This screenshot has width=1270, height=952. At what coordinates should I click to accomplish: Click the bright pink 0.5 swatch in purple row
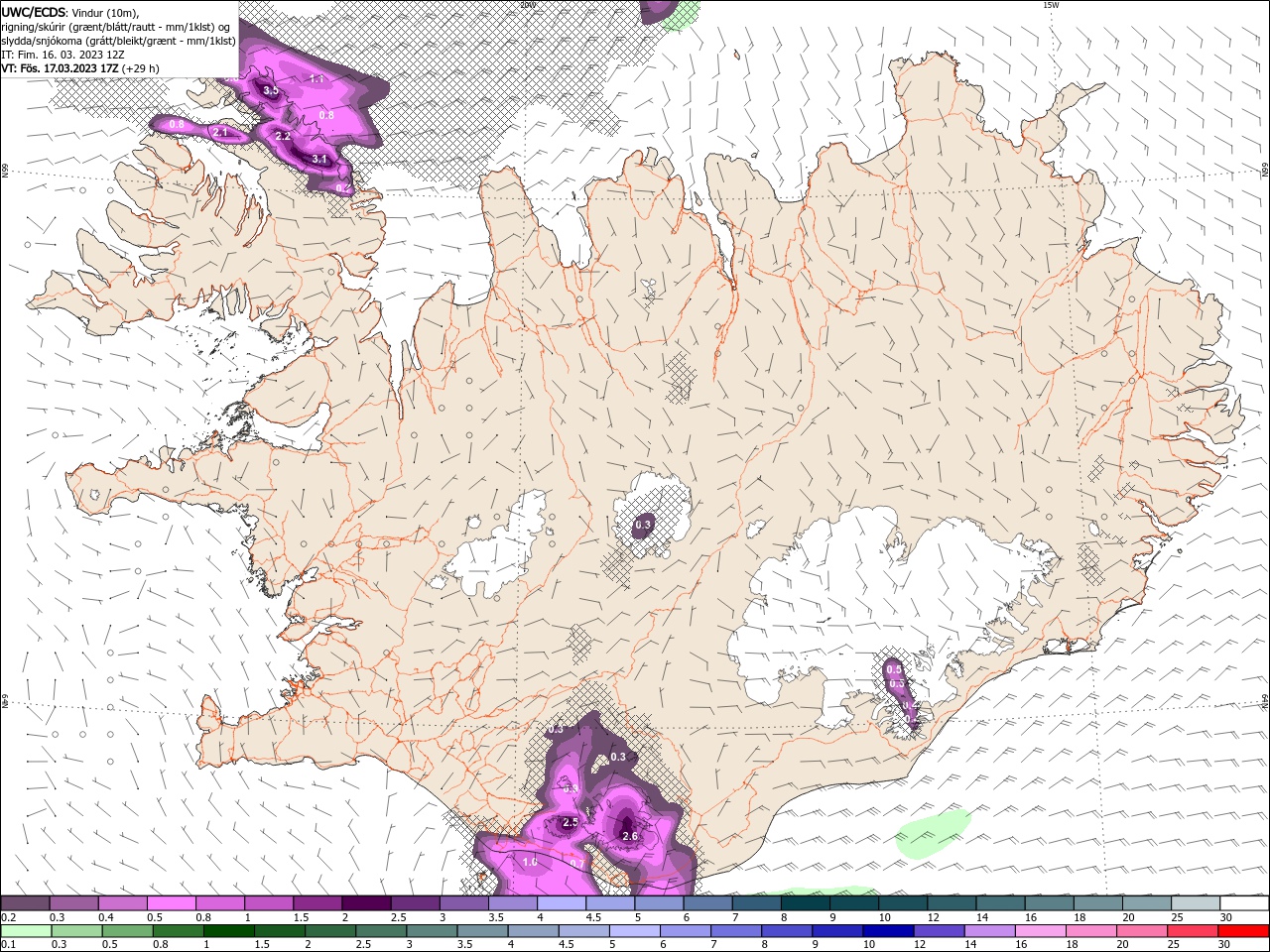[171, 903]
